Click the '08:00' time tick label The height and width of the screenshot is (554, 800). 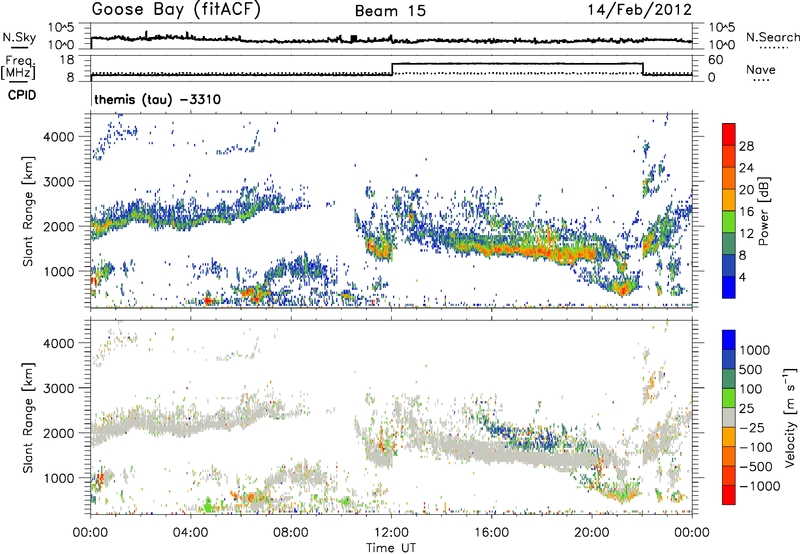pos(291,533)
